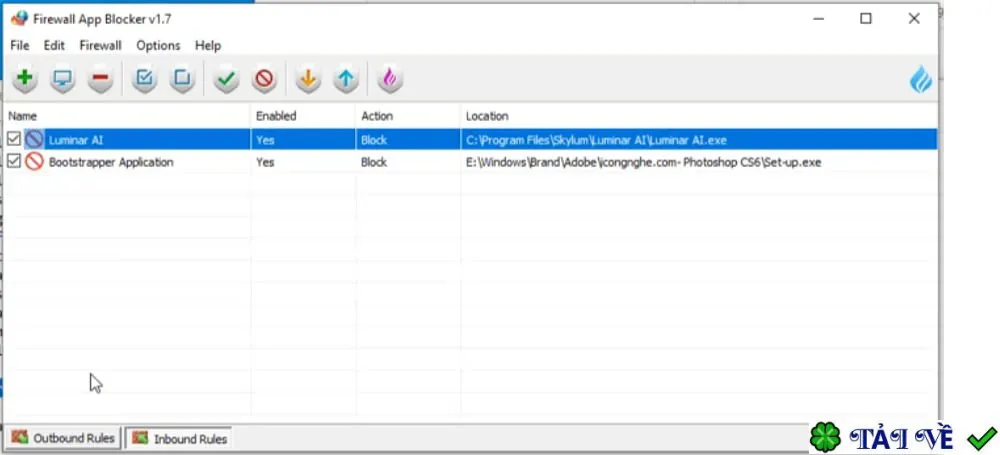Close the Firewall App Blocker window
Screen dimensions: 1000x455
[914, 19]
